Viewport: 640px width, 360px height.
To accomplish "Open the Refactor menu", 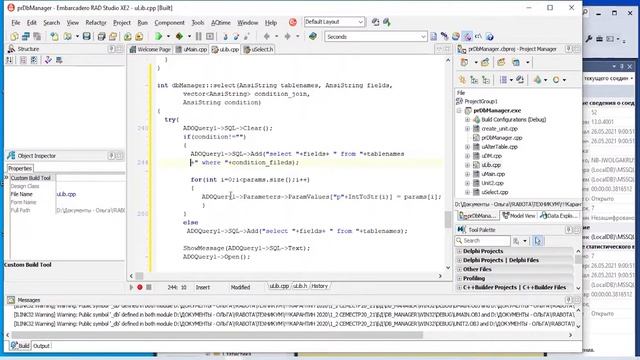I will pyautogui.click(x=96, y=22).
